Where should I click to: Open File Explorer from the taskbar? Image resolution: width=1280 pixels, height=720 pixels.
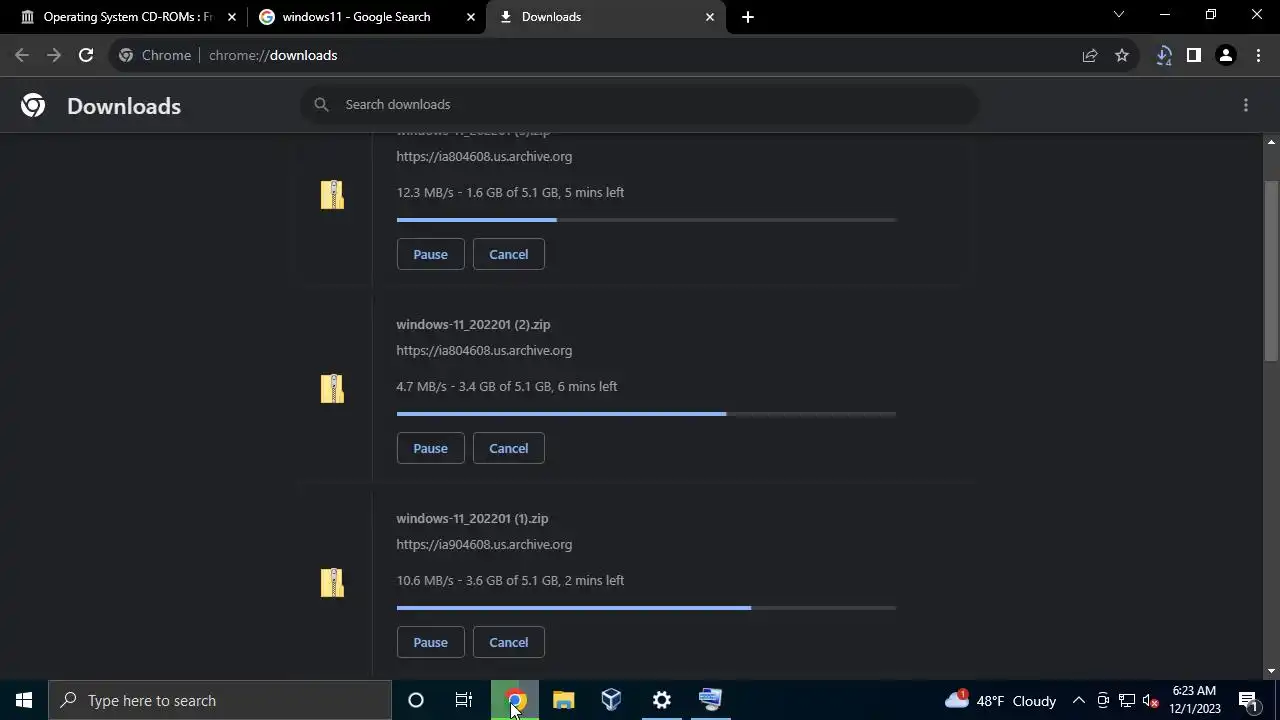(563, 700)
